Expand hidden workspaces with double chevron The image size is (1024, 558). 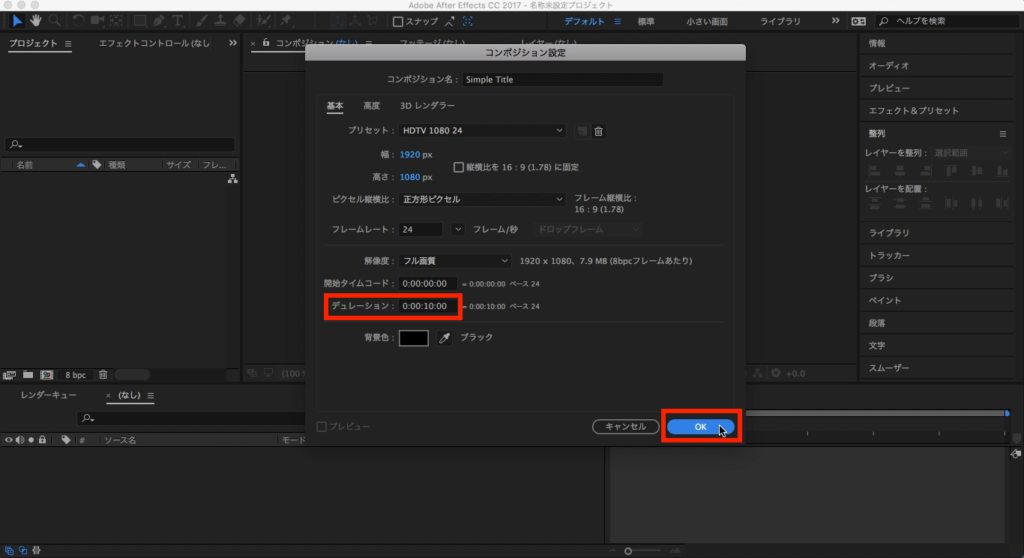click(835, 21)
